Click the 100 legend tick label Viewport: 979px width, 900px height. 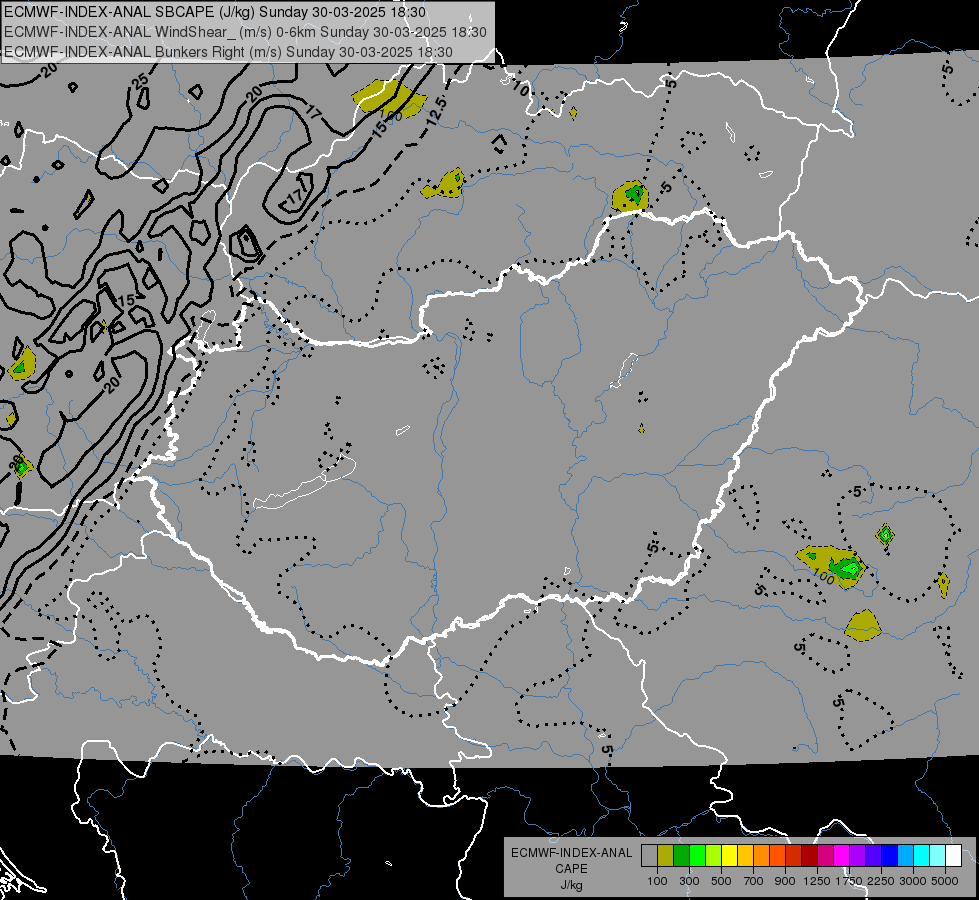point(657,881)
